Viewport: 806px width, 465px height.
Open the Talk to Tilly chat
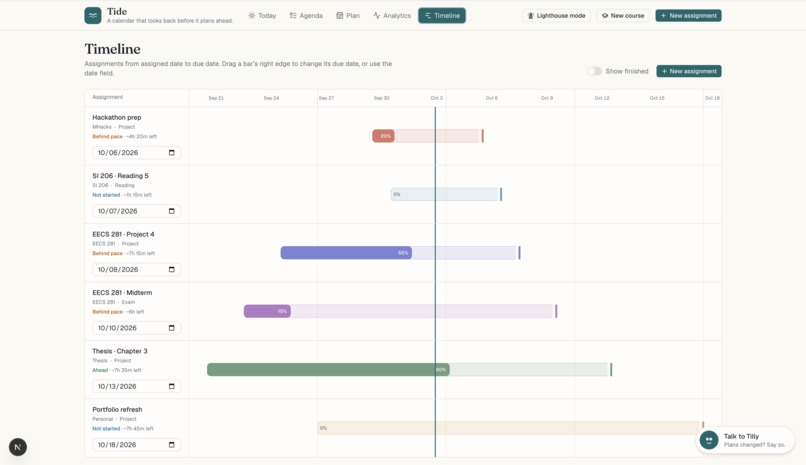coord(745,440)
